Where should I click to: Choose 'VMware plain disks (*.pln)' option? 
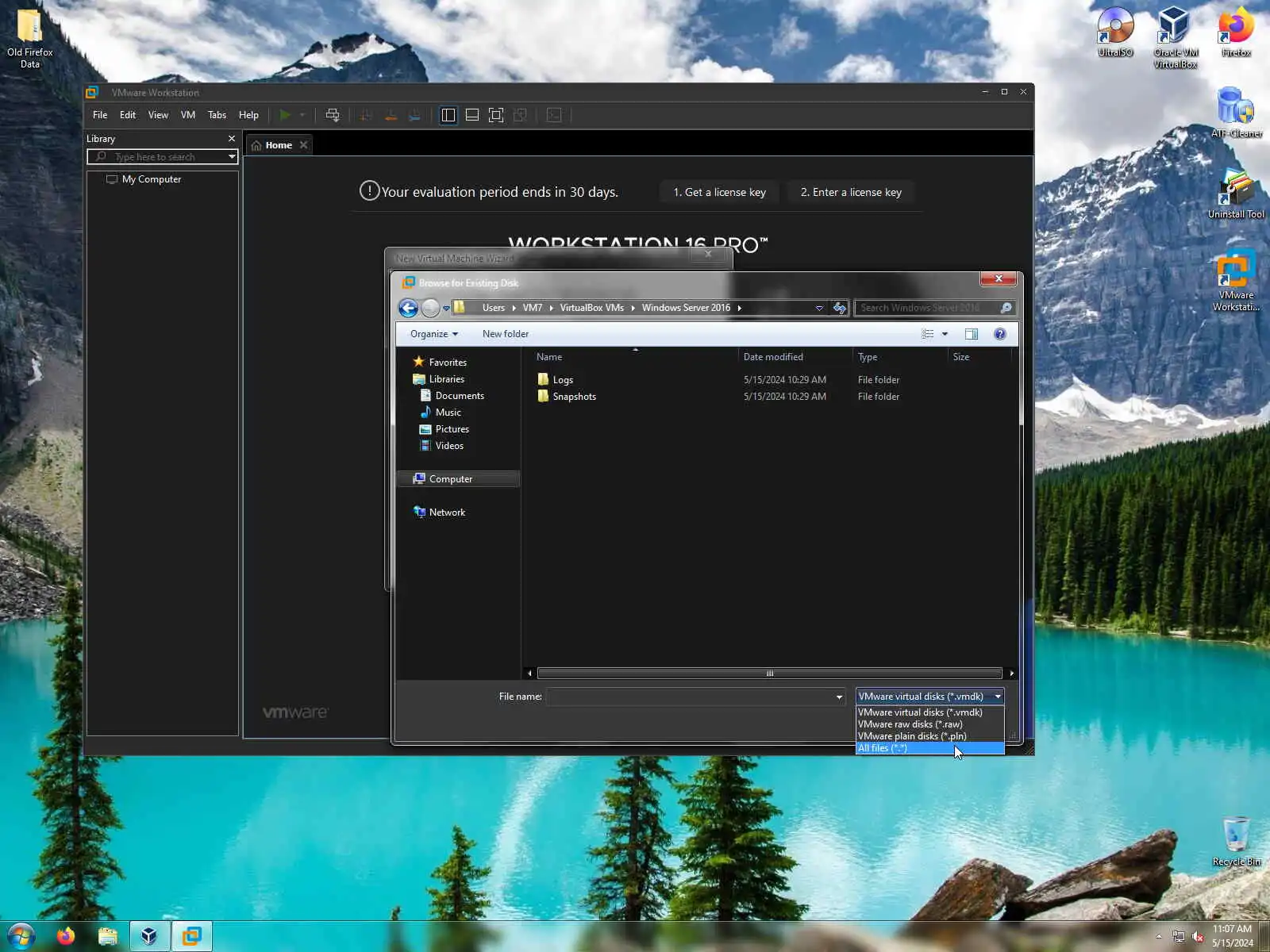pos(930,736)
